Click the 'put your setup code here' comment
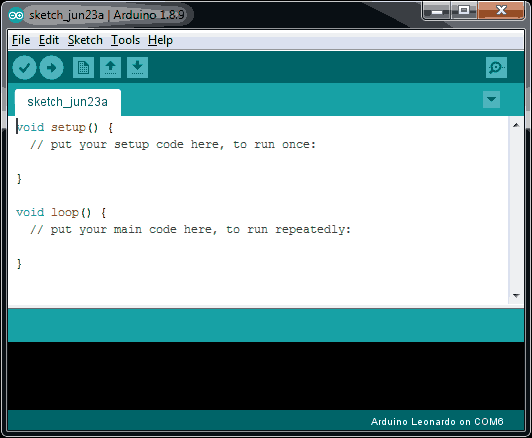 tap(173, 145)
